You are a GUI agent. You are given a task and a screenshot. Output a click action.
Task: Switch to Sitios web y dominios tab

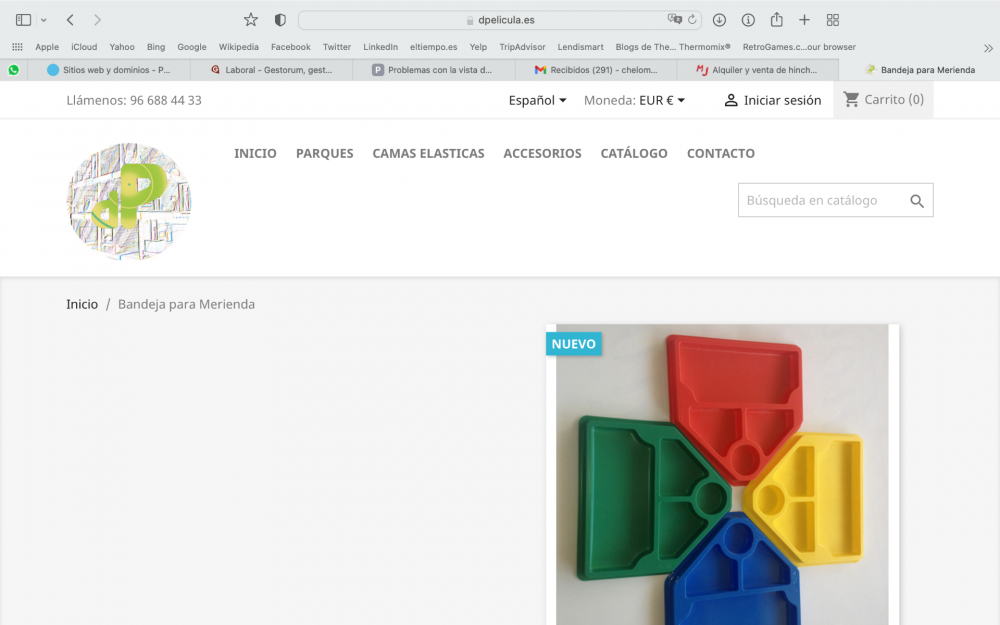(109, 70)
